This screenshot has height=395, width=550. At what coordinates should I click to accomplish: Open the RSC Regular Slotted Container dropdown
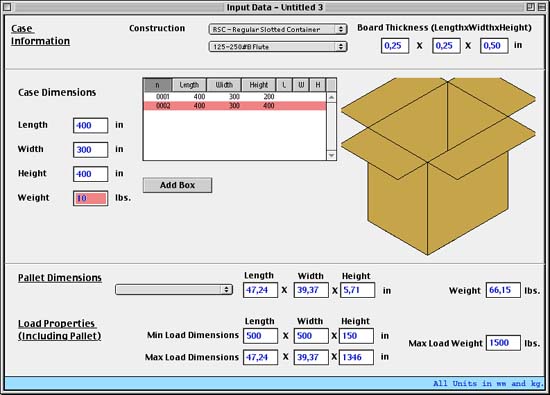click(x=278, y=29)
